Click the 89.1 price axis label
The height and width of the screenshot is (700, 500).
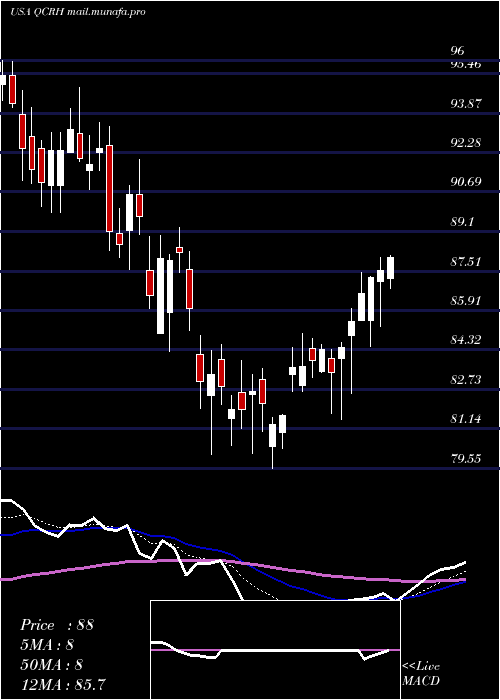462,222
